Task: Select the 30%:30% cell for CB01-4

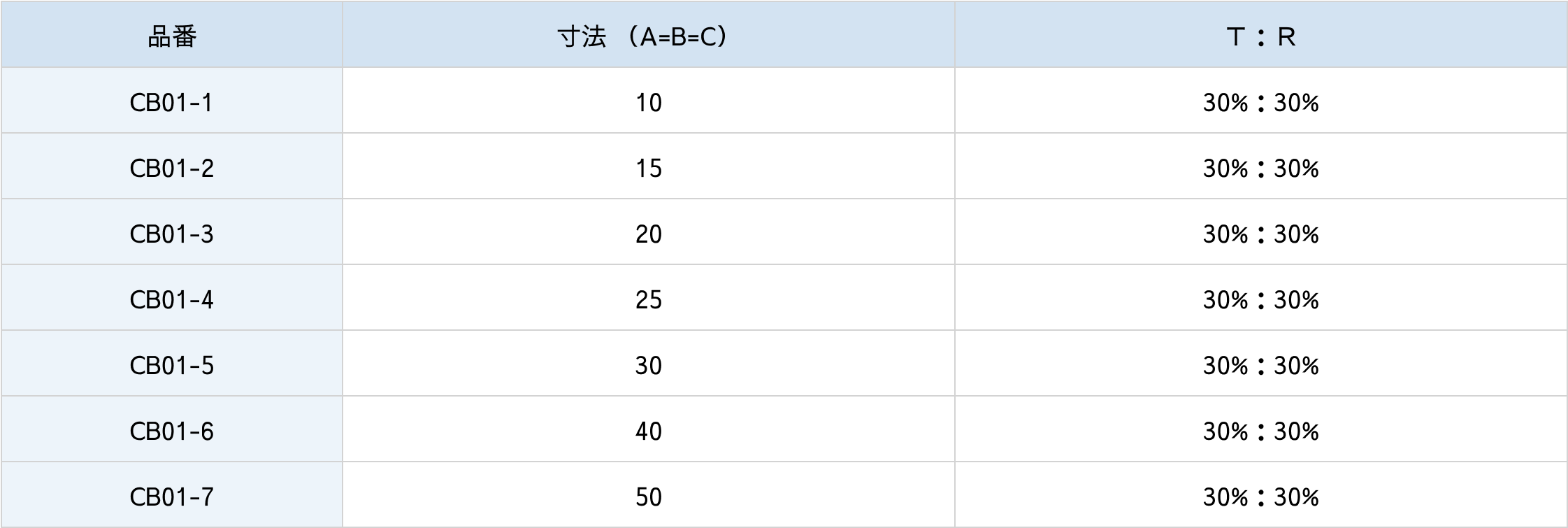Action: point(1260,300)
